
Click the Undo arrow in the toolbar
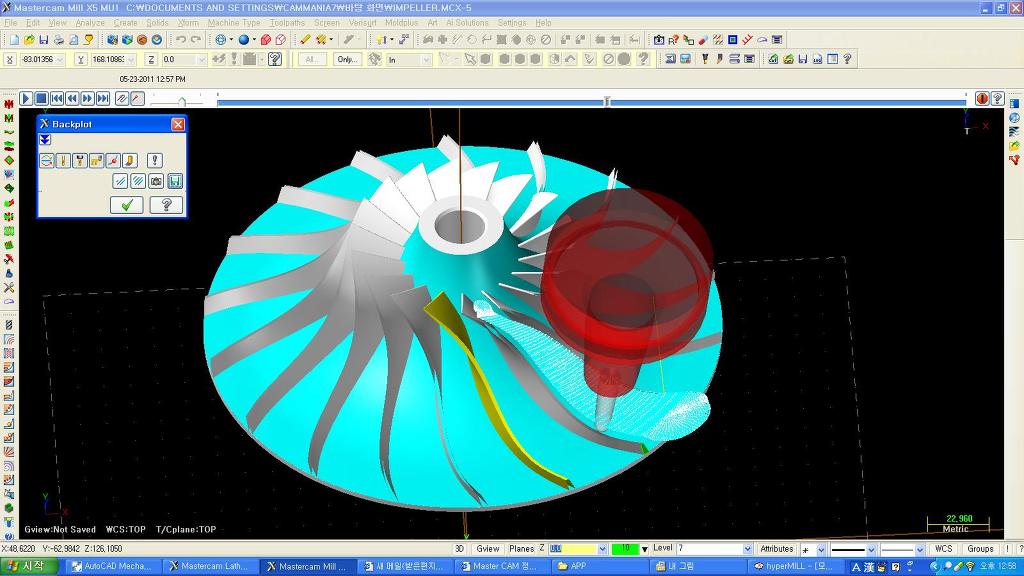coord(180,40)
